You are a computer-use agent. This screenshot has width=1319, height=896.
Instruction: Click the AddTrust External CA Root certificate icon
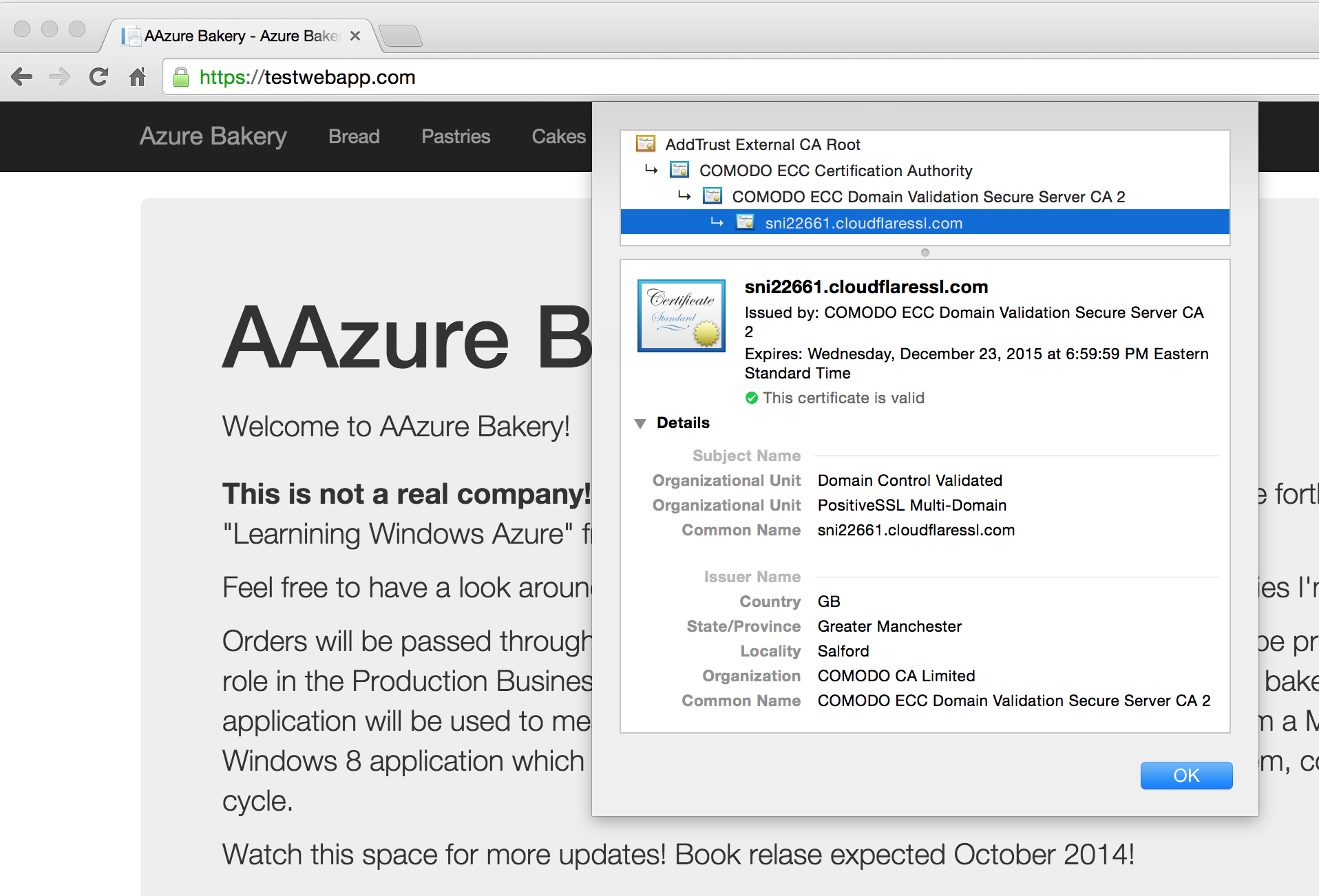pos(646,144)
